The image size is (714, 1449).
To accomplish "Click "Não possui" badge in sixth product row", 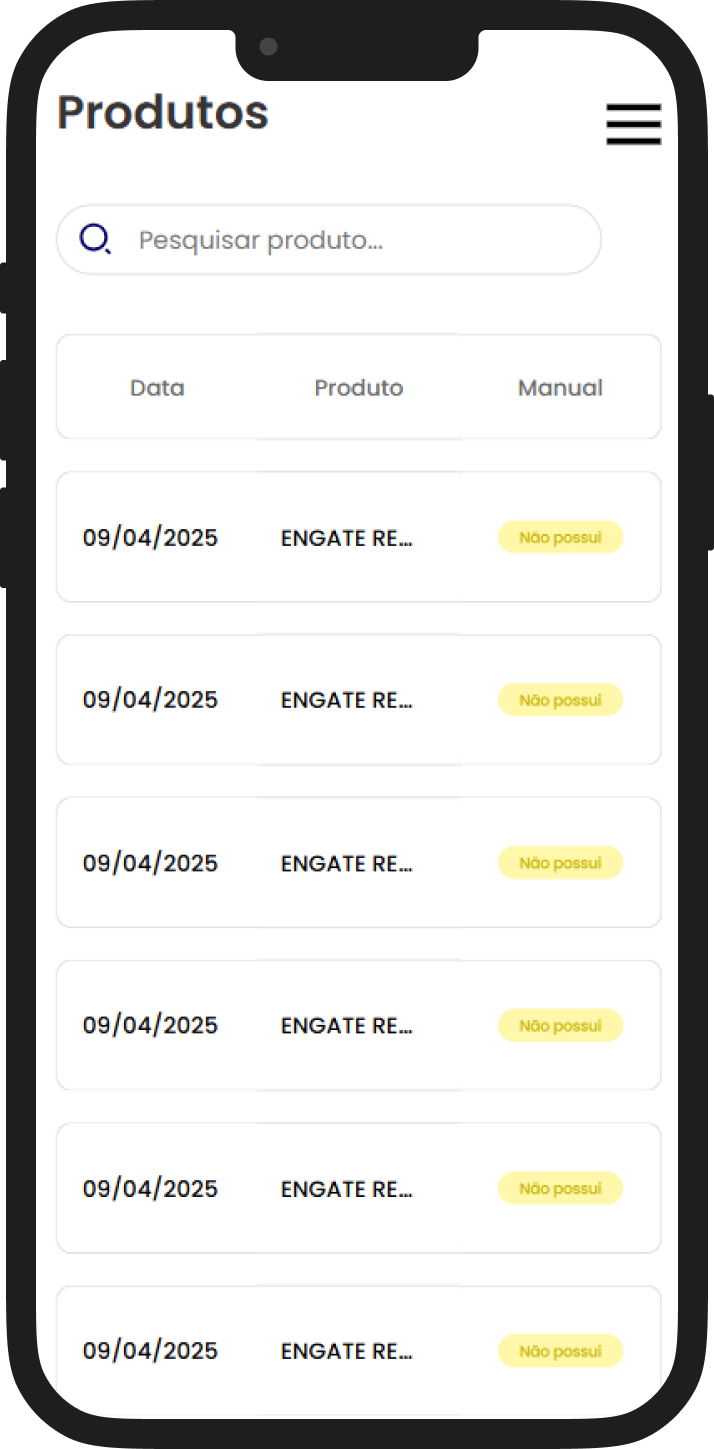I will [560, 1352].
